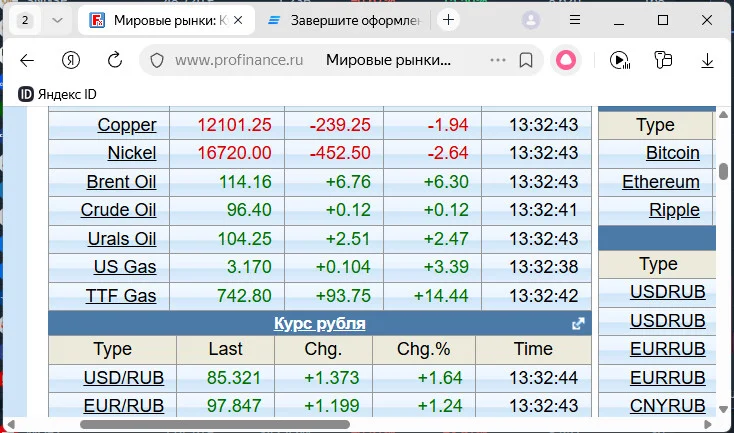The image size is (734, 433).
Task: Select the EUR/RUB value 97.847
Action: (234, 406)
